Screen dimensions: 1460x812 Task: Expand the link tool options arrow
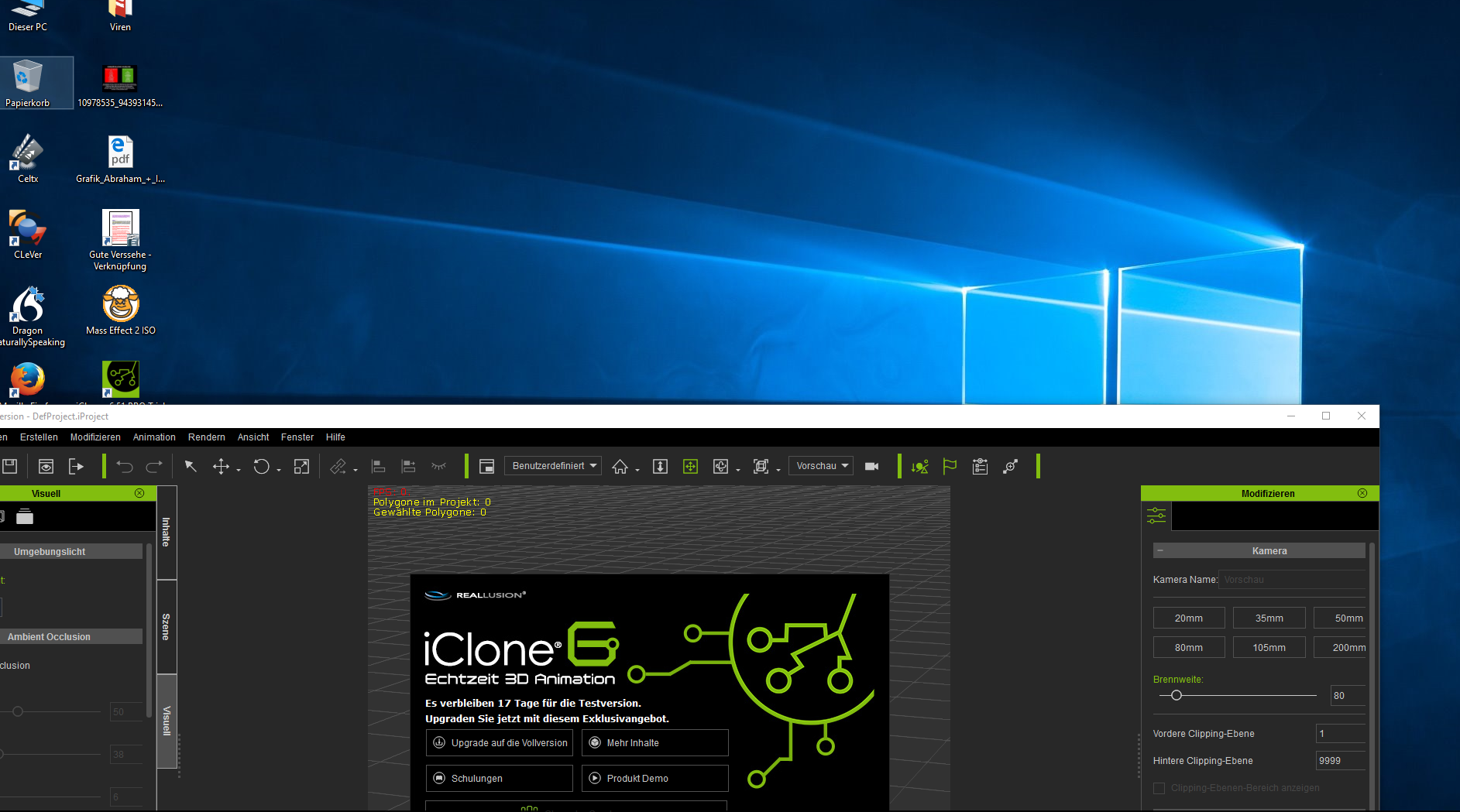(356, 470)
